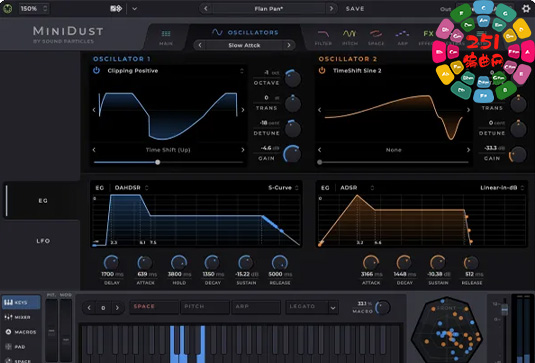
Task: Click the MACRO knob at 33.1%
Action: tap(382, 307)
